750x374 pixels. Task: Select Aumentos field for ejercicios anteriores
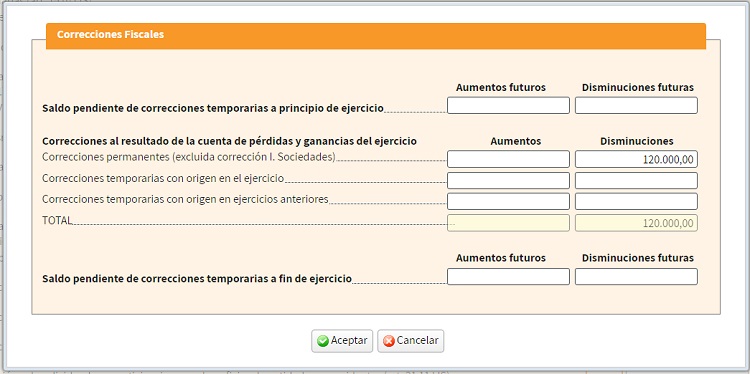(508, 201)
